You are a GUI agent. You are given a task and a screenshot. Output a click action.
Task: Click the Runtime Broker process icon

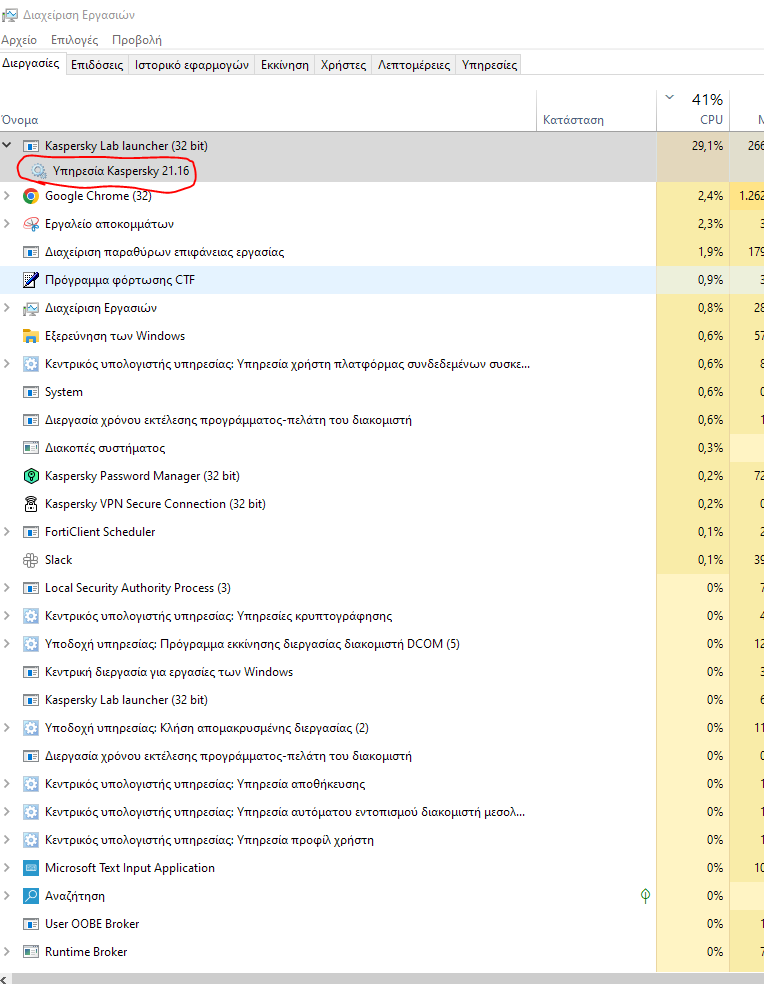tap(31, 952)
